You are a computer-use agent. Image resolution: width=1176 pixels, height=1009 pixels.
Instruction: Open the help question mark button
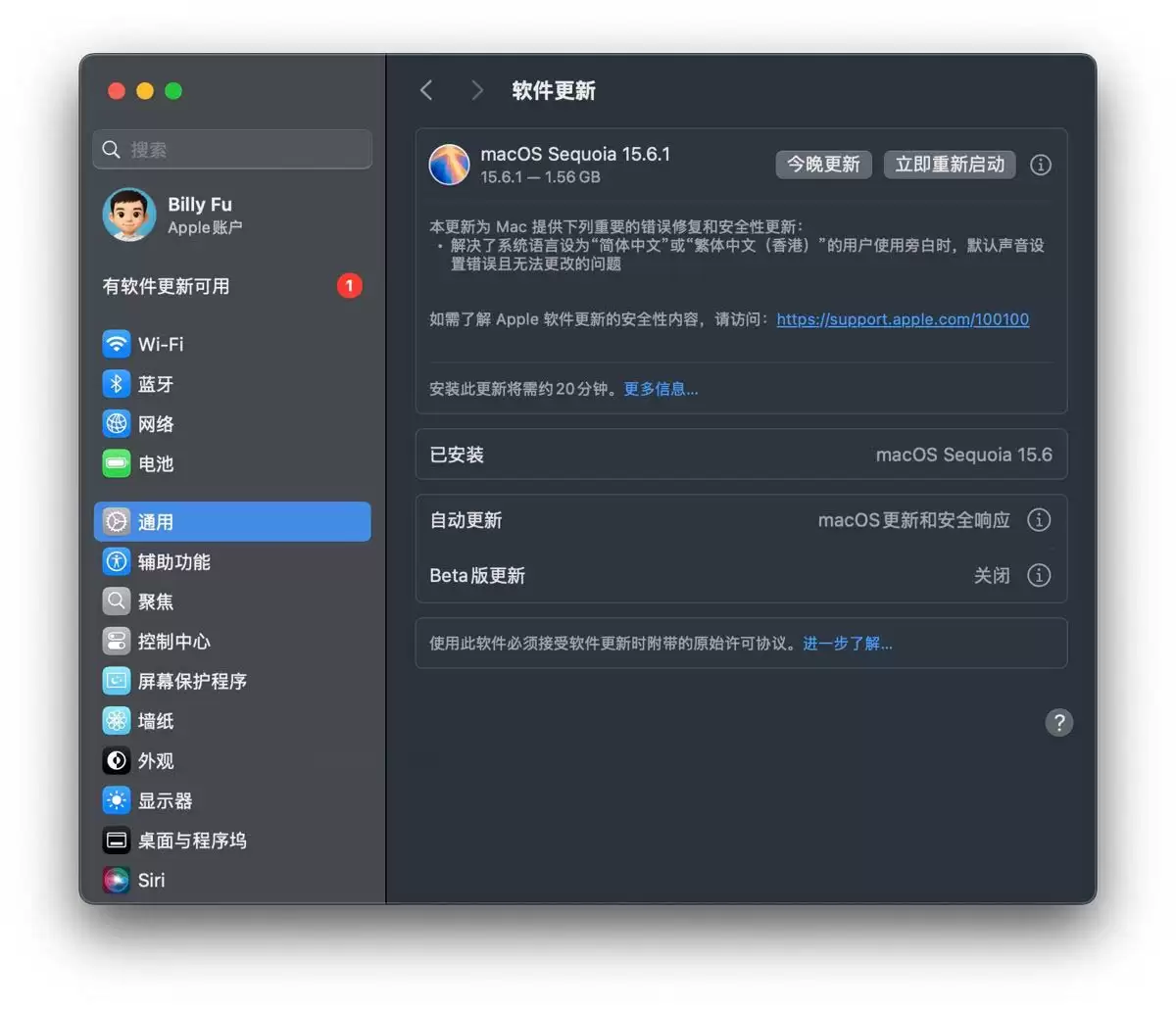point(1059,723)
